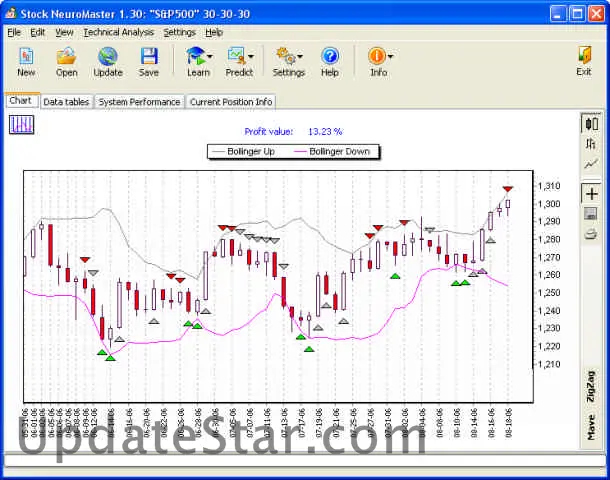Click the save chart image icon

(591, 214)
